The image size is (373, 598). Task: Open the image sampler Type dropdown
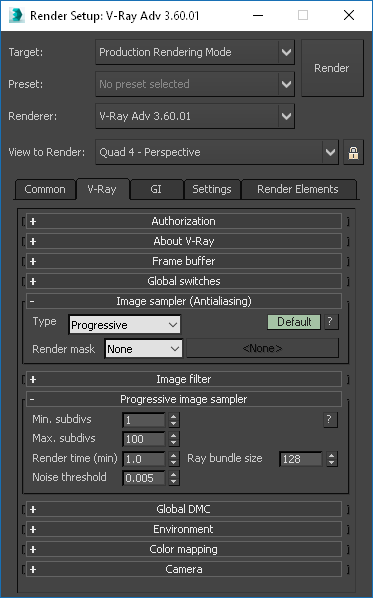click(x=124, y=325)
